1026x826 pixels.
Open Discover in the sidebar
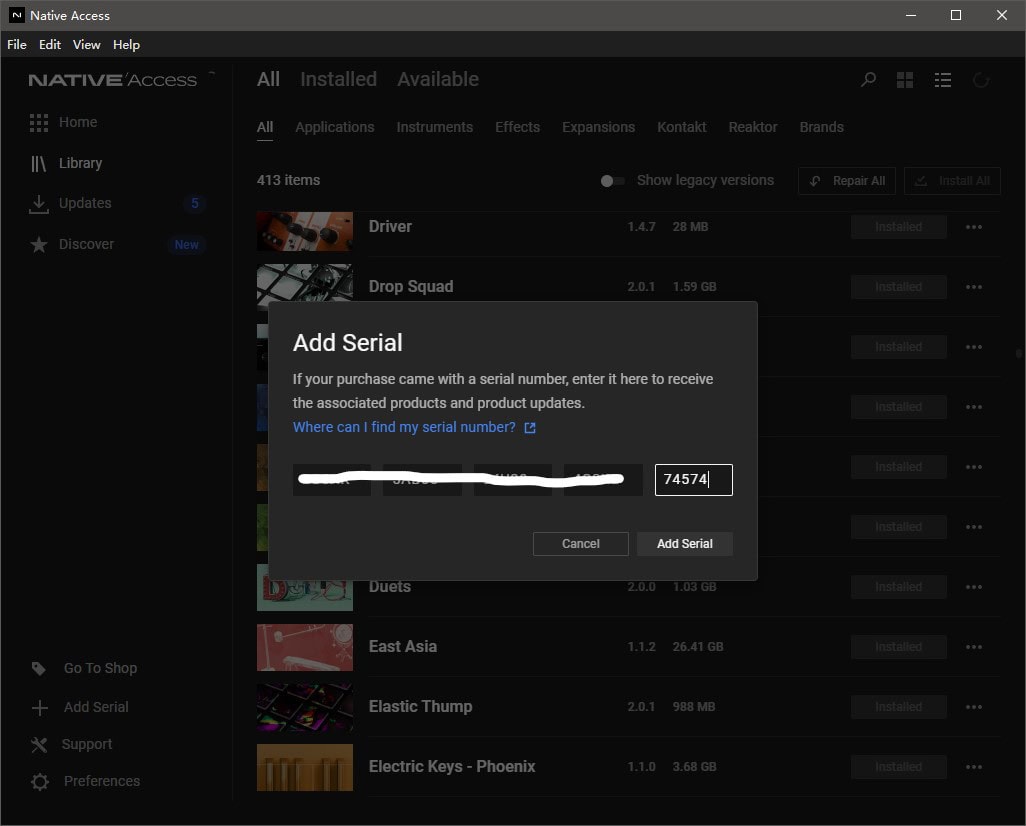(86, 244)
